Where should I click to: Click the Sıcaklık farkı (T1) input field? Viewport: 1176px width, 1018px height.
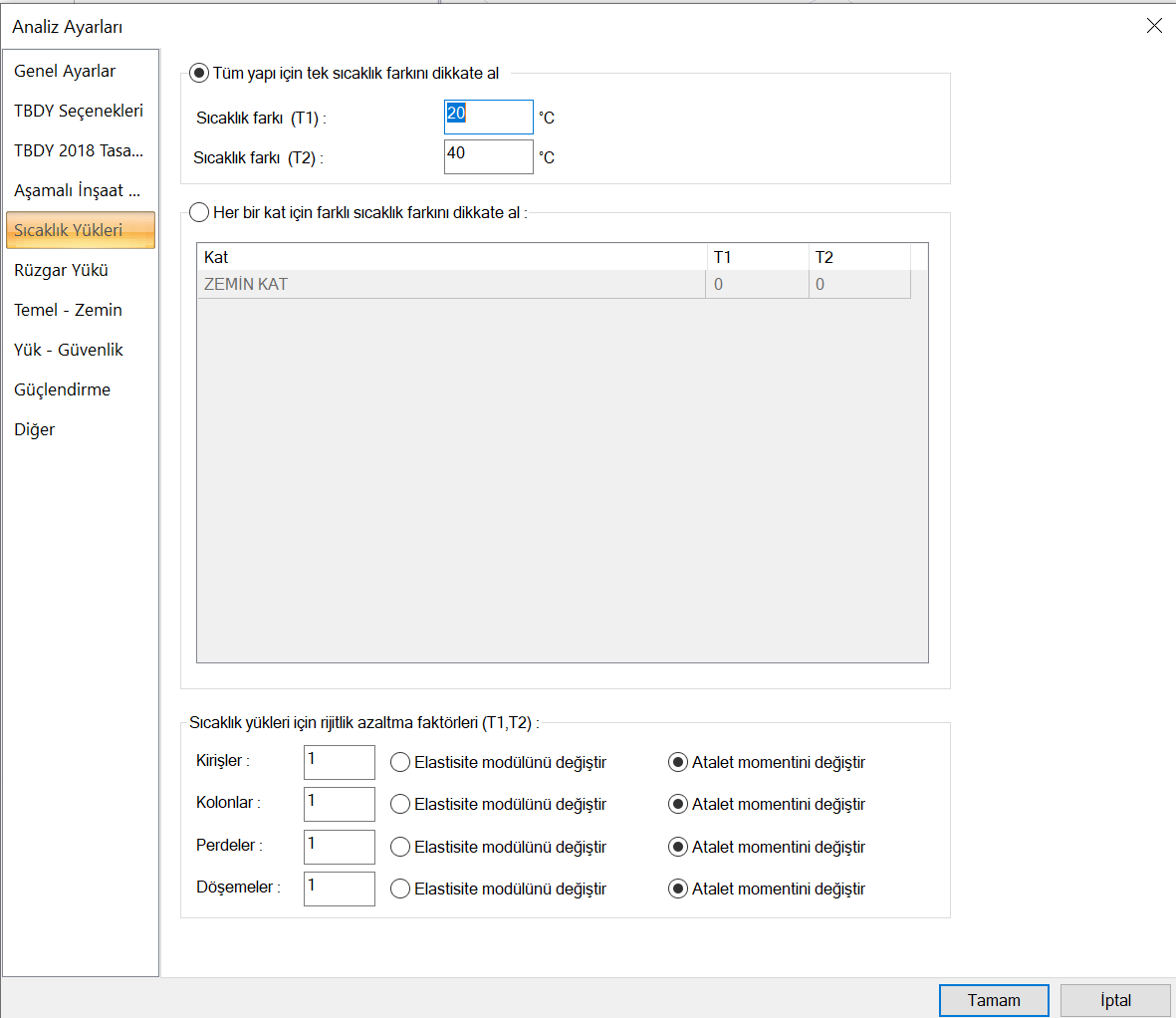tap(488, 118)
